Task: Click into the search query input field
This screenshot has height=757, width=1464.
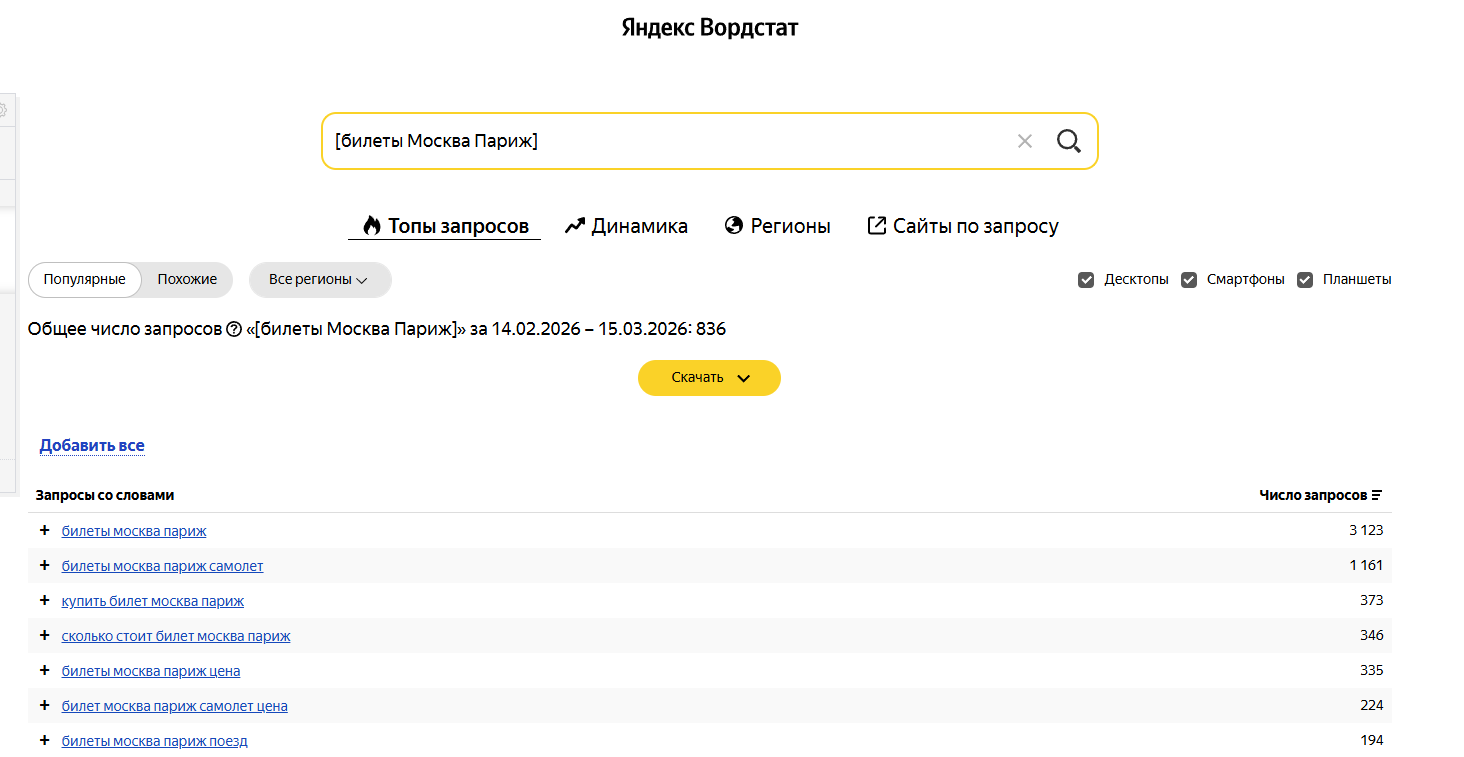Action: pos(660,141)
